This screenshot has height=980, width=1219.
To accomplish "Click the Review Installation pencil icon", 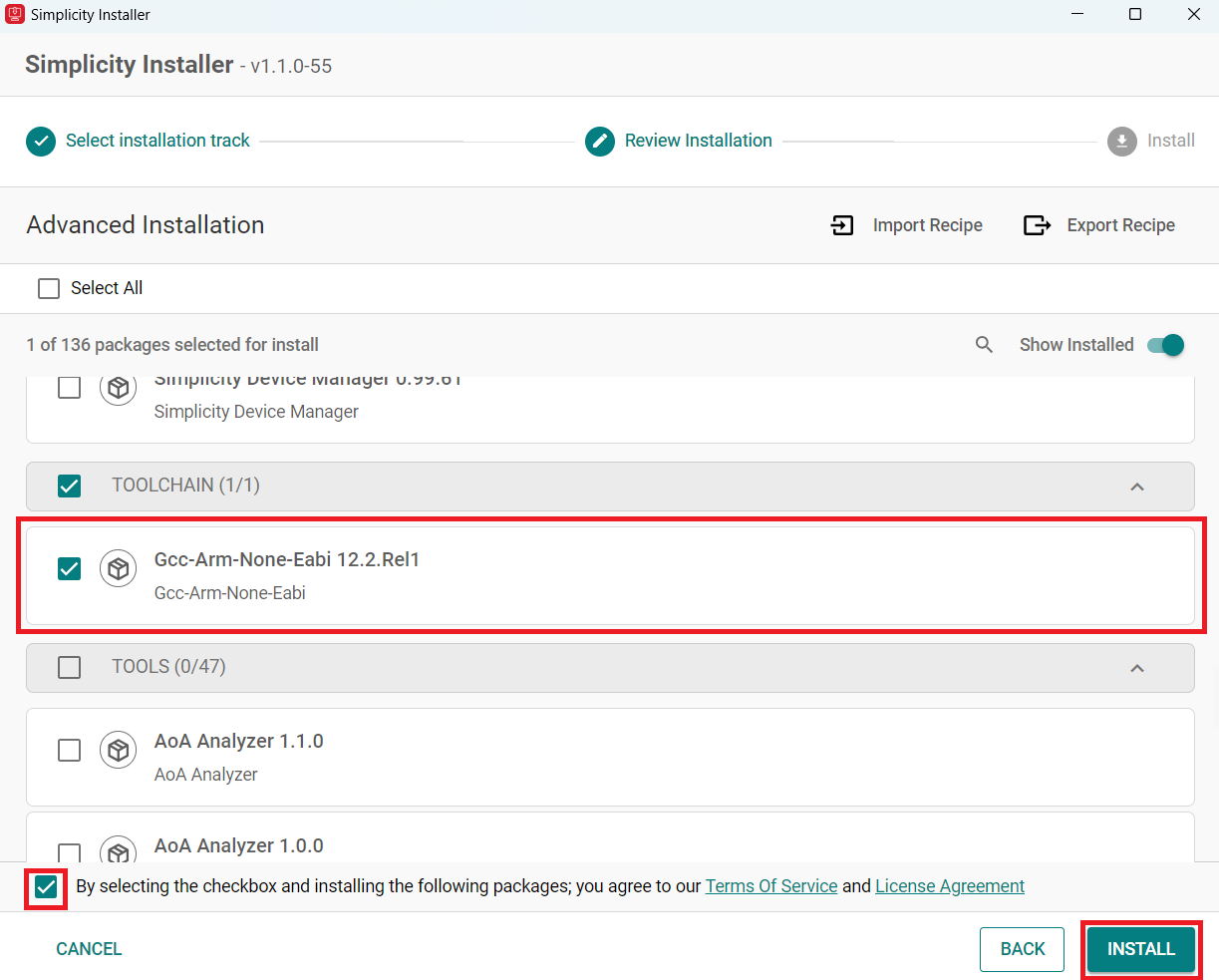I will 600,141.
